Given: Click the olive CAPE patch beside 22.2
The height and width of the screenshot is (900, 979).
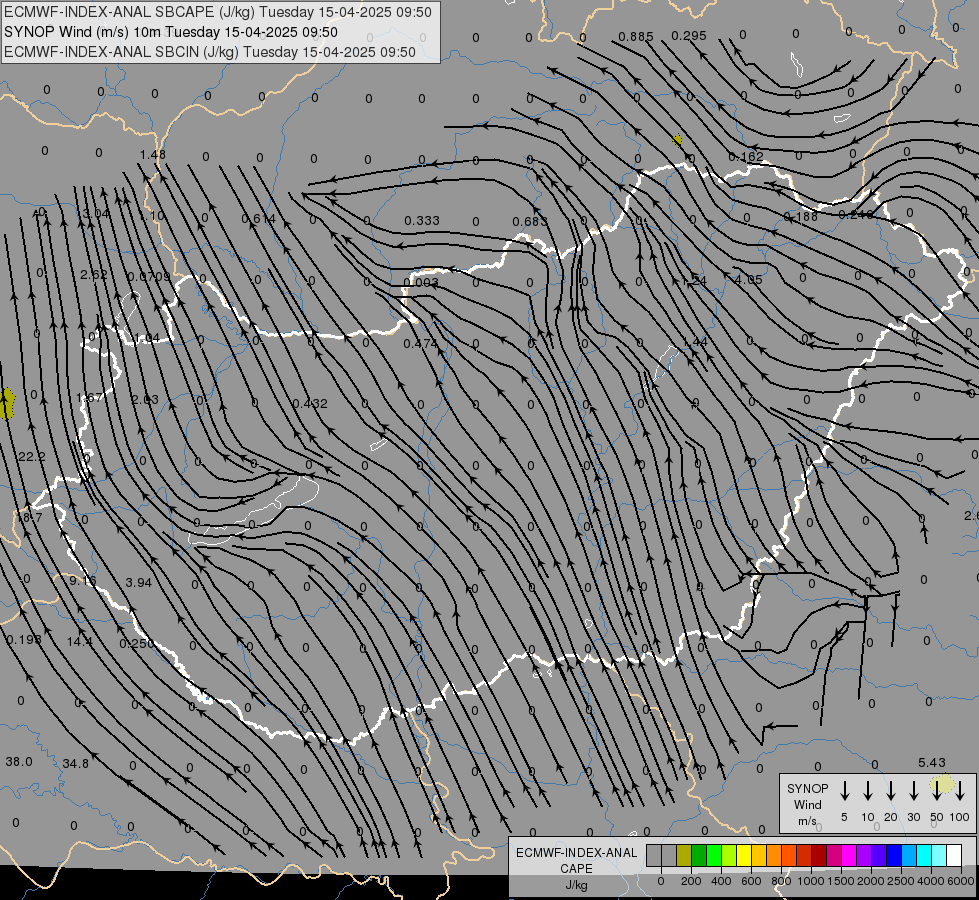Looking at the screenshot, I should [x=7, y=403].
